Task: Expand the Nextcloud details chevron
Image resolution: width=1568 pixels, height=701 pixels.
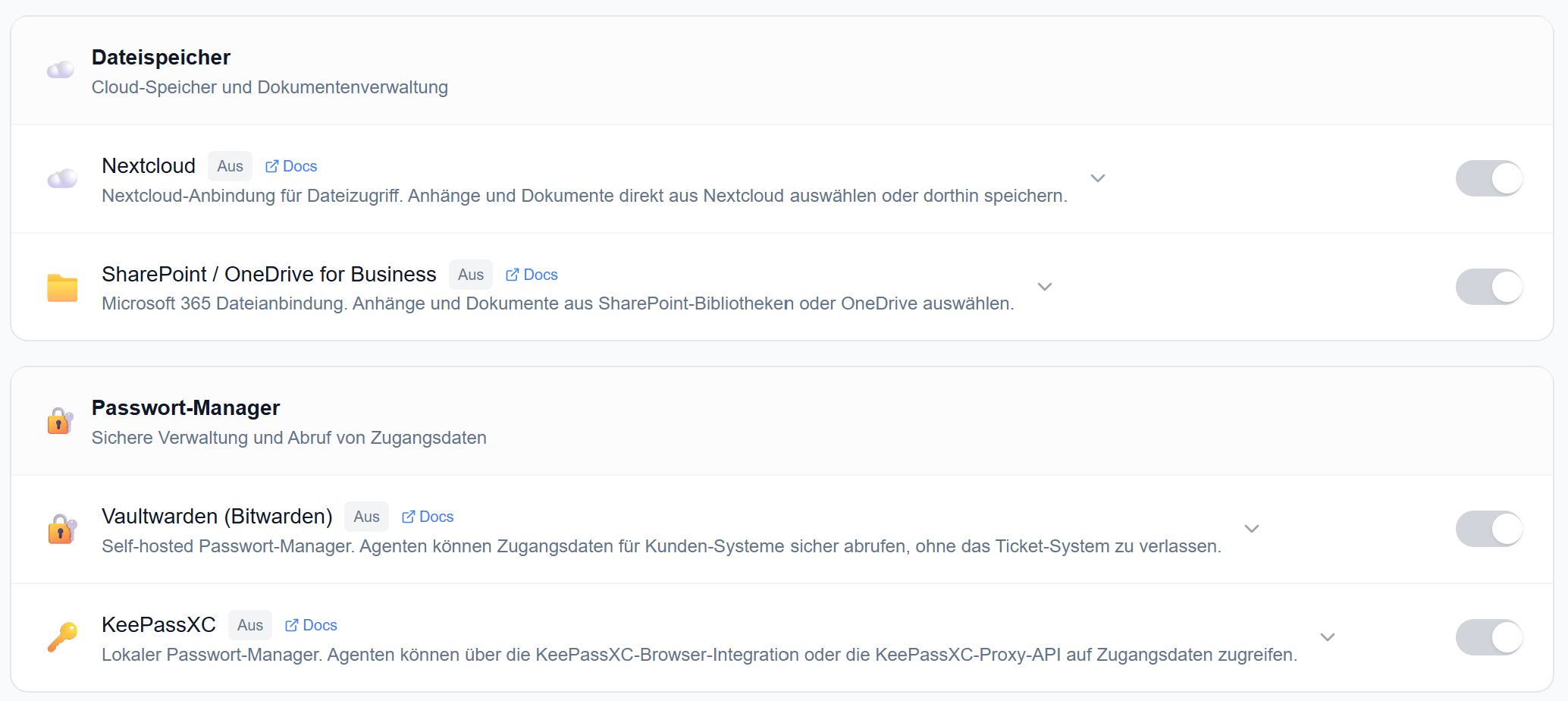Action: (x=1097, y=178)
